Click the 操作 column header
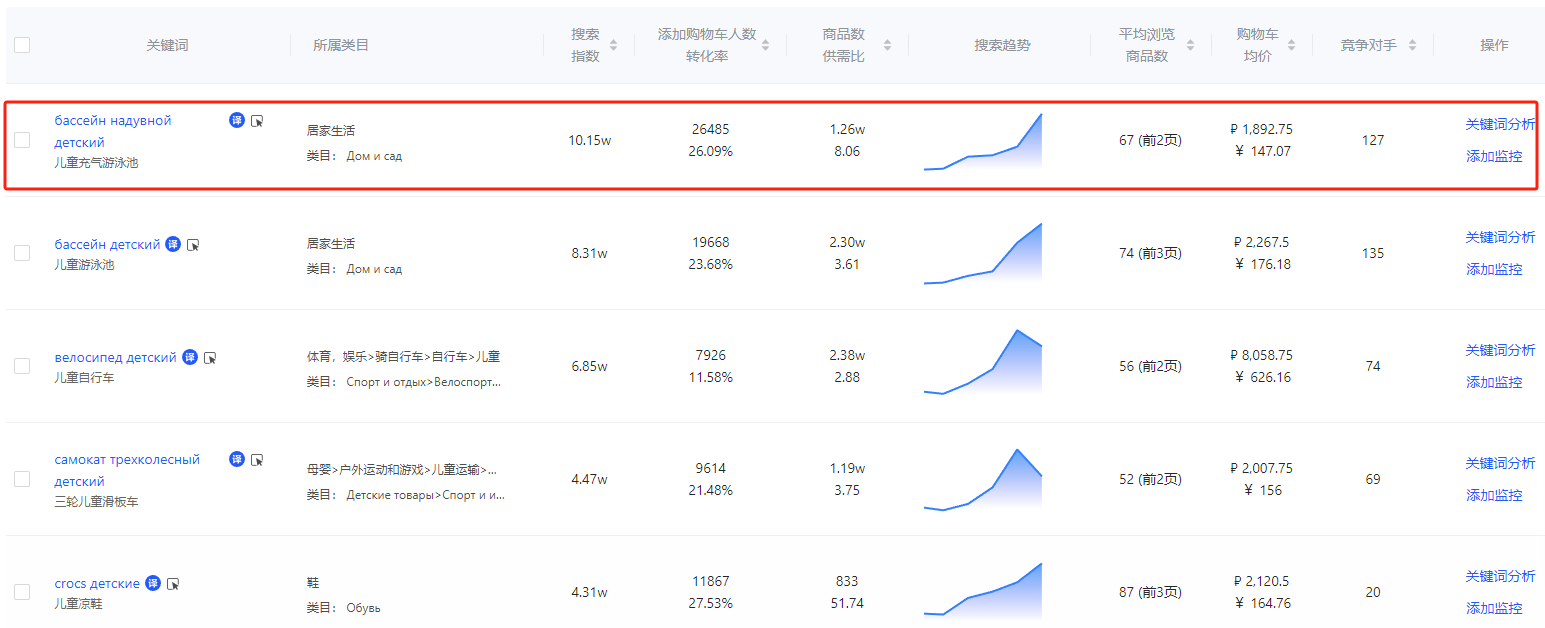The height and width of the screenshot is (628, 1545). click(x=1494, y=45)
